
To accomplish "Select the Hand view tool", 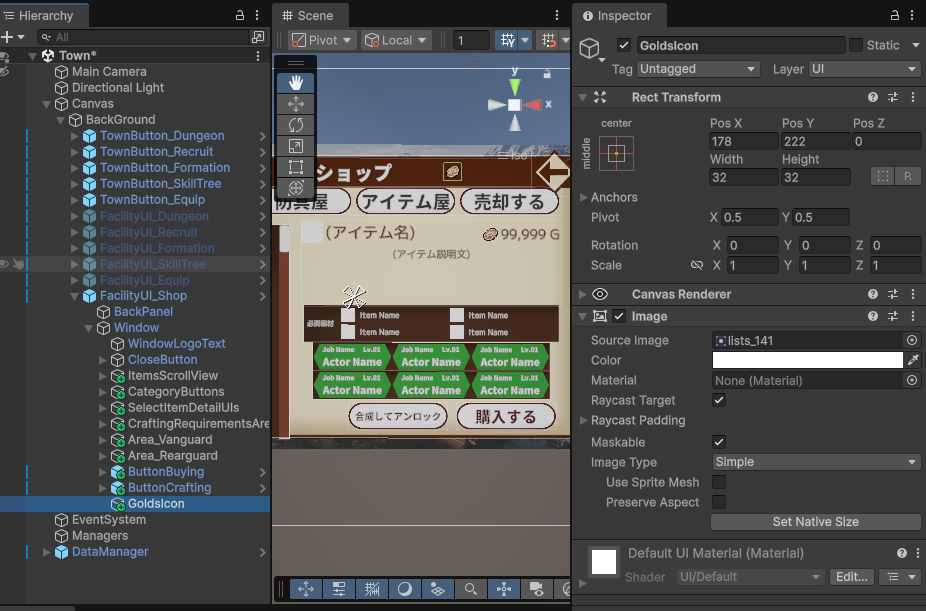I will tap(295, 83).
